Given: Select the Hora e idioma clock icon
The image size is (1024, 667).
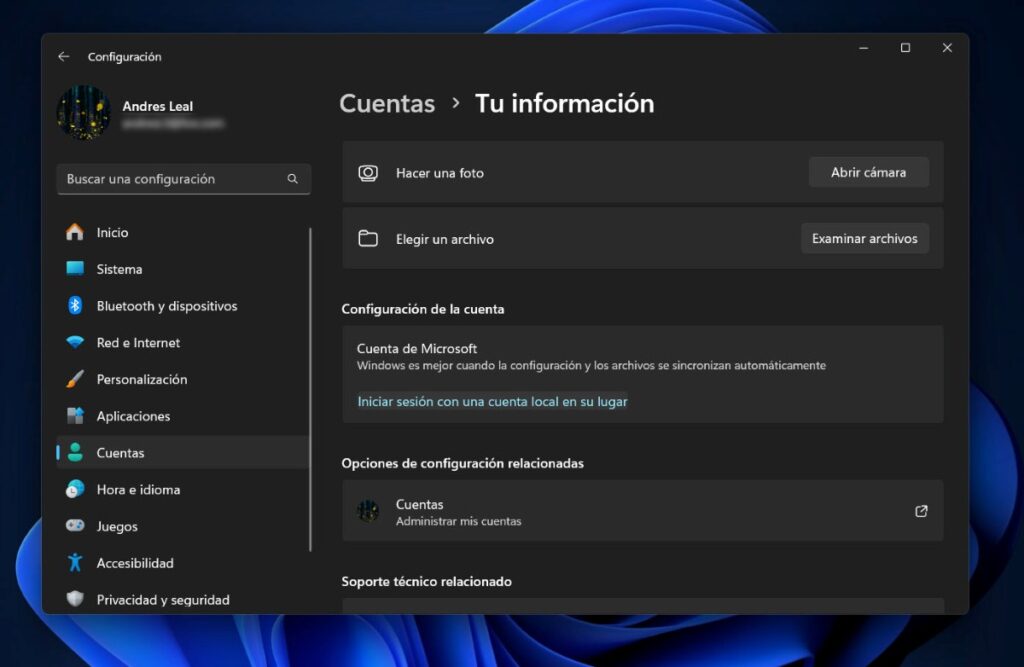Looking at the screenshot, I should pos(77,489).
